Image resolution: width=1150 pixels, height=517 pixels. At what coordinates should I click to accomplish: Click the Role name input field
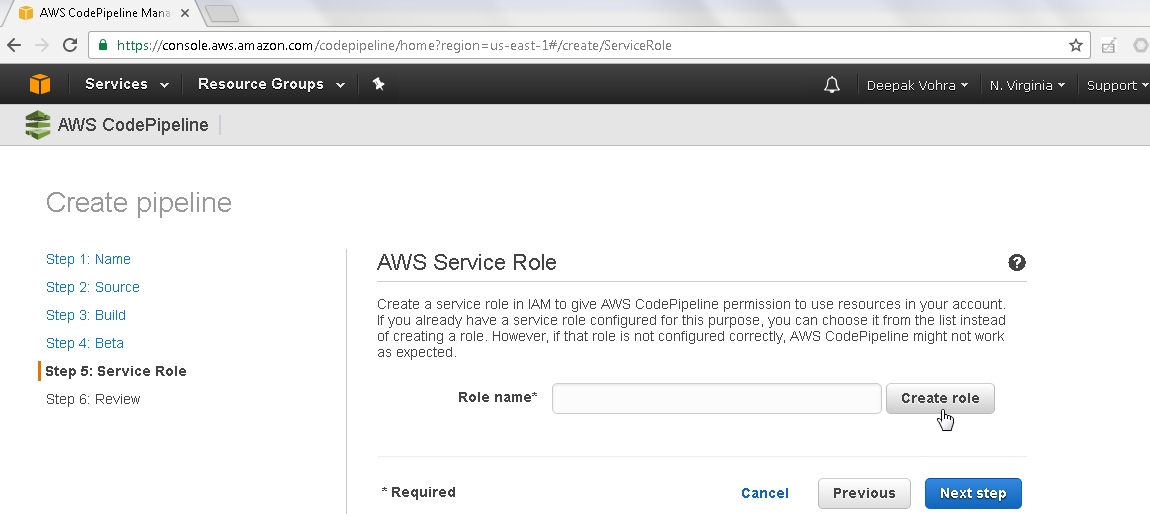717,398
